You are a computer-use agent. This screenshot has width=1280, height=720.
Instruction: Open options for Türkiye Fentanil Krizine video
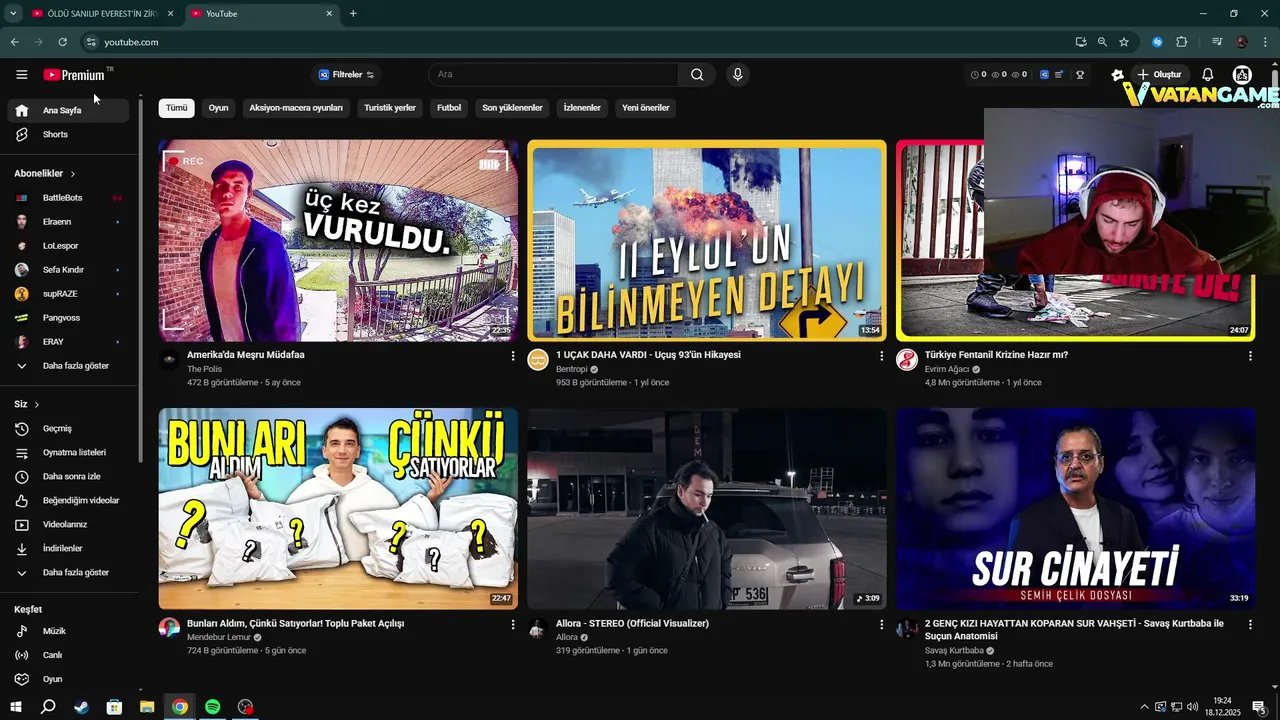pyautogui.click(x=1250, y=356)
